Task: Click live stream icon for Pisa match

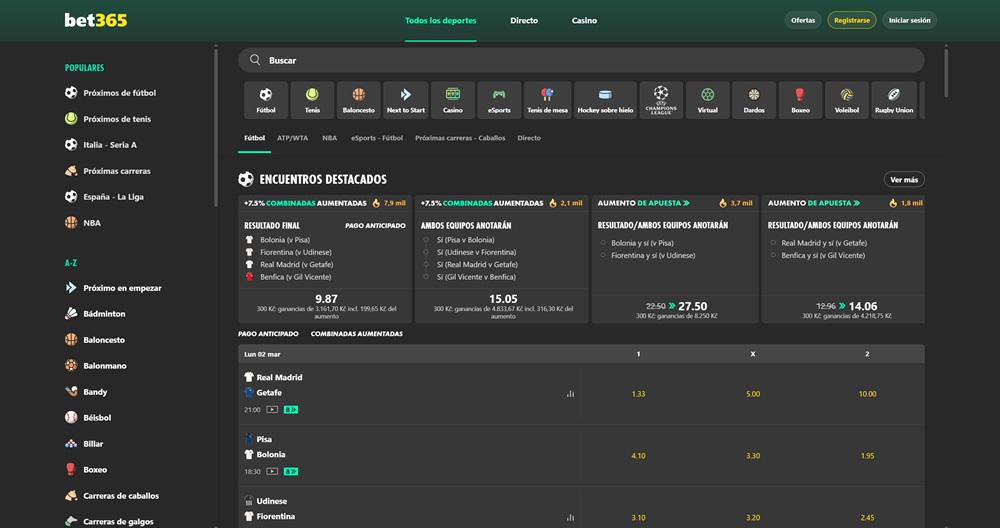Action: 272,471
